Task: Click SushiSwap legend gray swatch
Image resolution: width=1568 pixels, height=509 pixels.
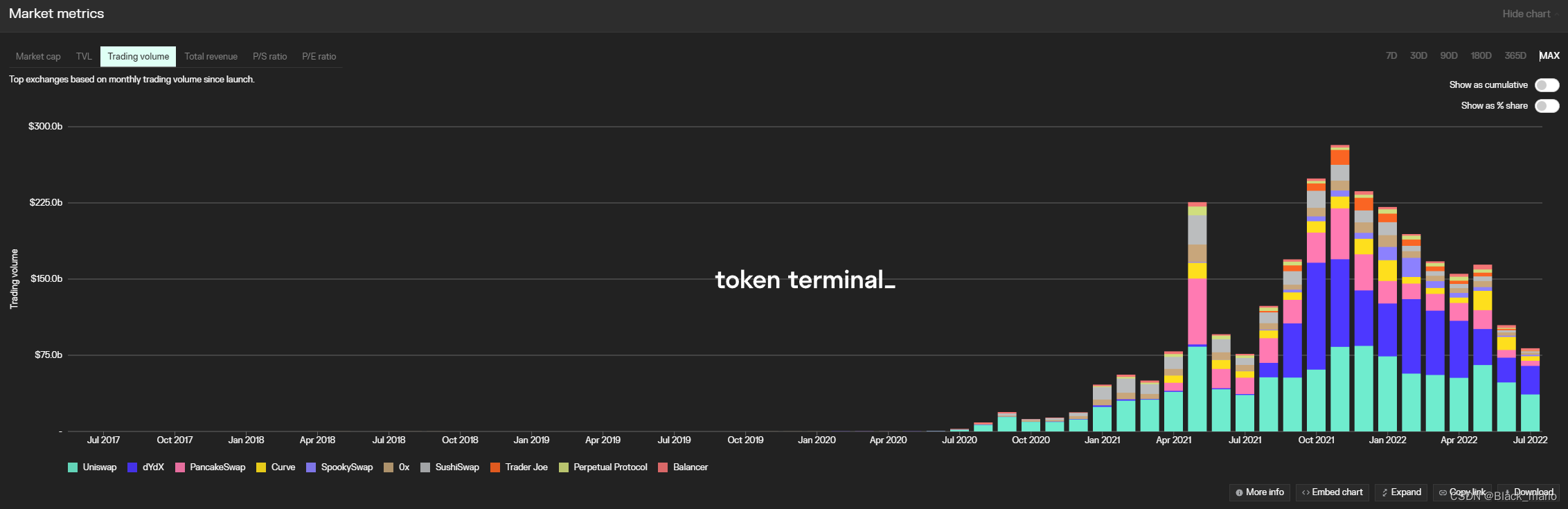Action: 425,467
